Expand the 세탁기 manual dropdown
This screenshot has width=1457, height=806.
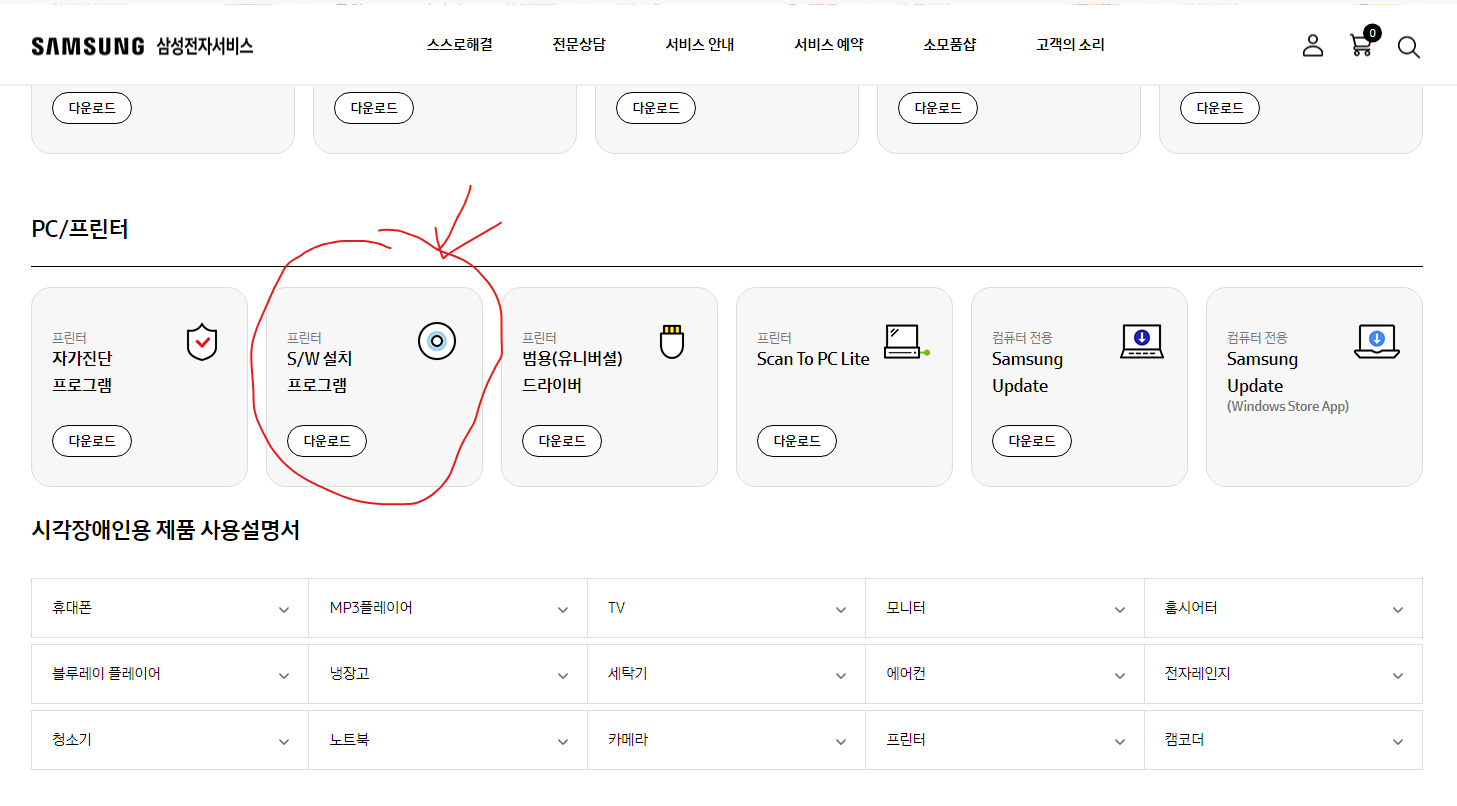[727, 674]
